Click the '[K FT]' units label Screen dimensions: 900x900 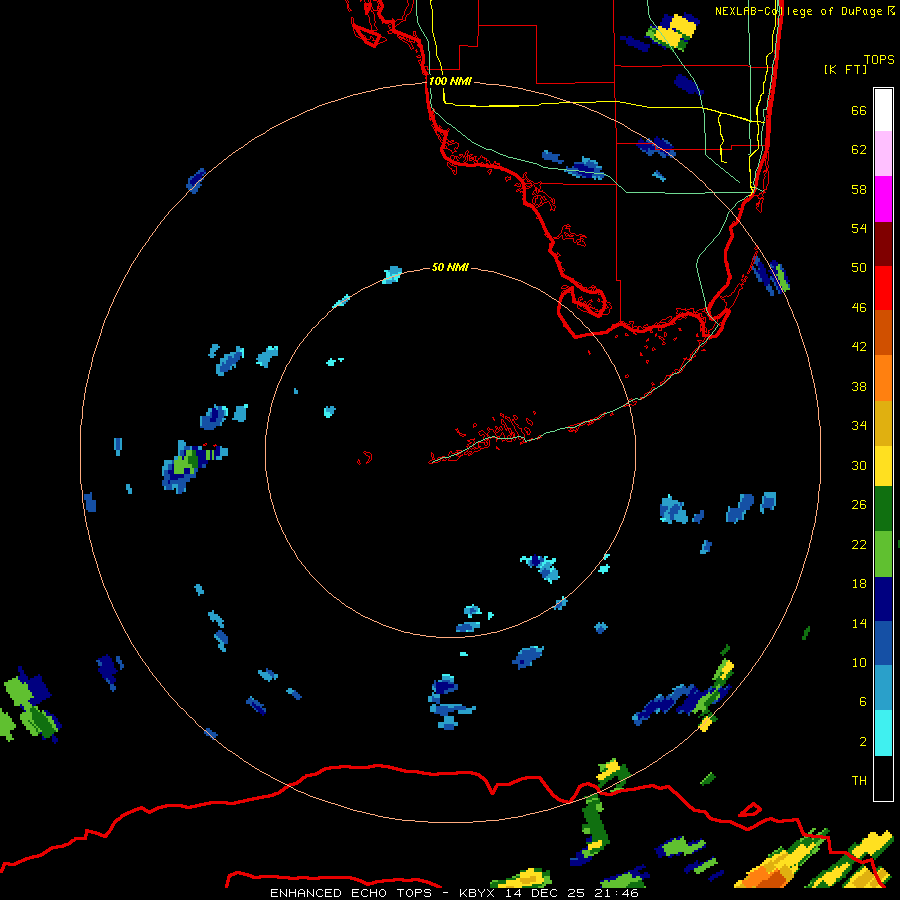coord(845,69)
